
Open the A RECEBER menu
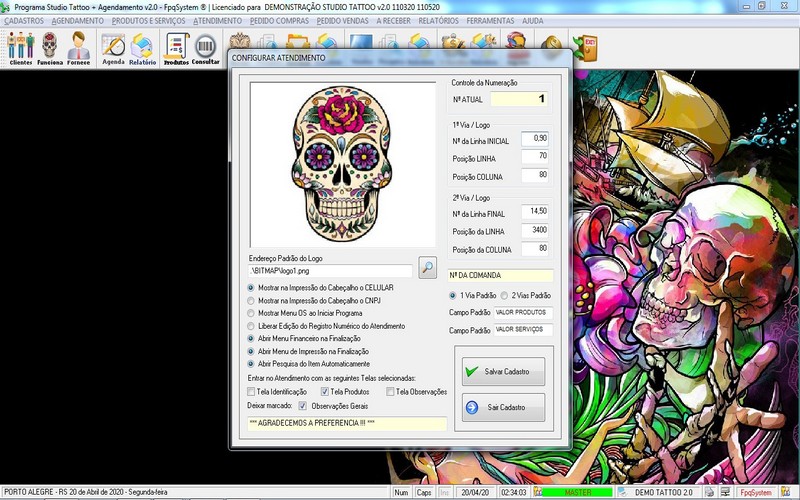393,21
